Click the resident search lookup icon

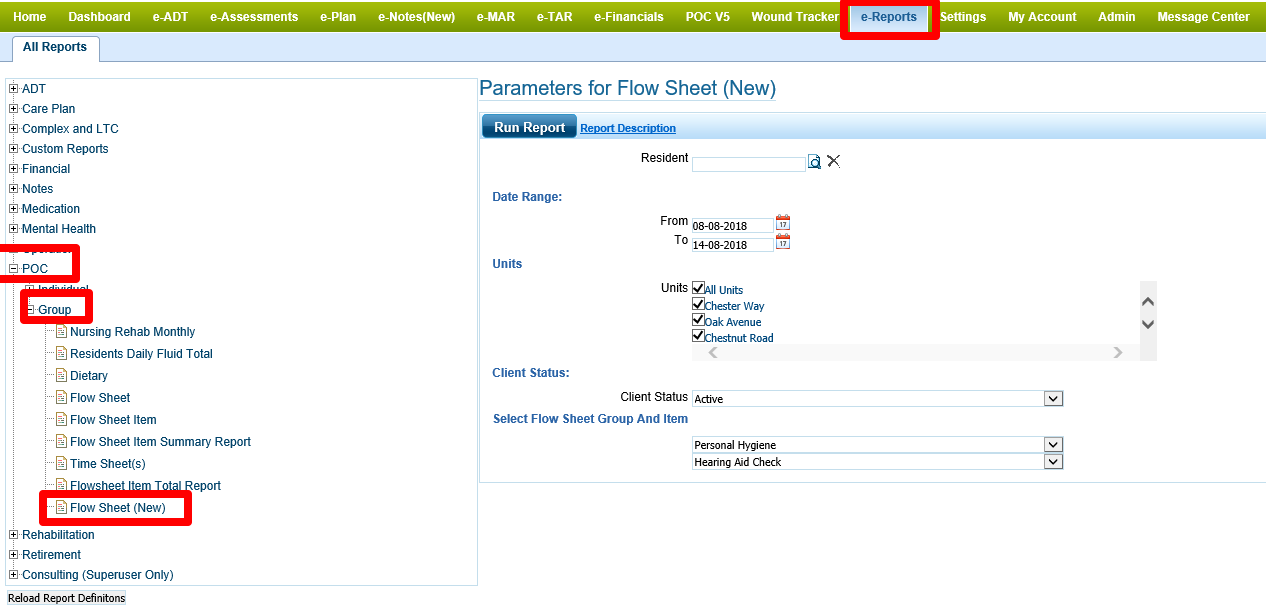[x=814, y=162]
